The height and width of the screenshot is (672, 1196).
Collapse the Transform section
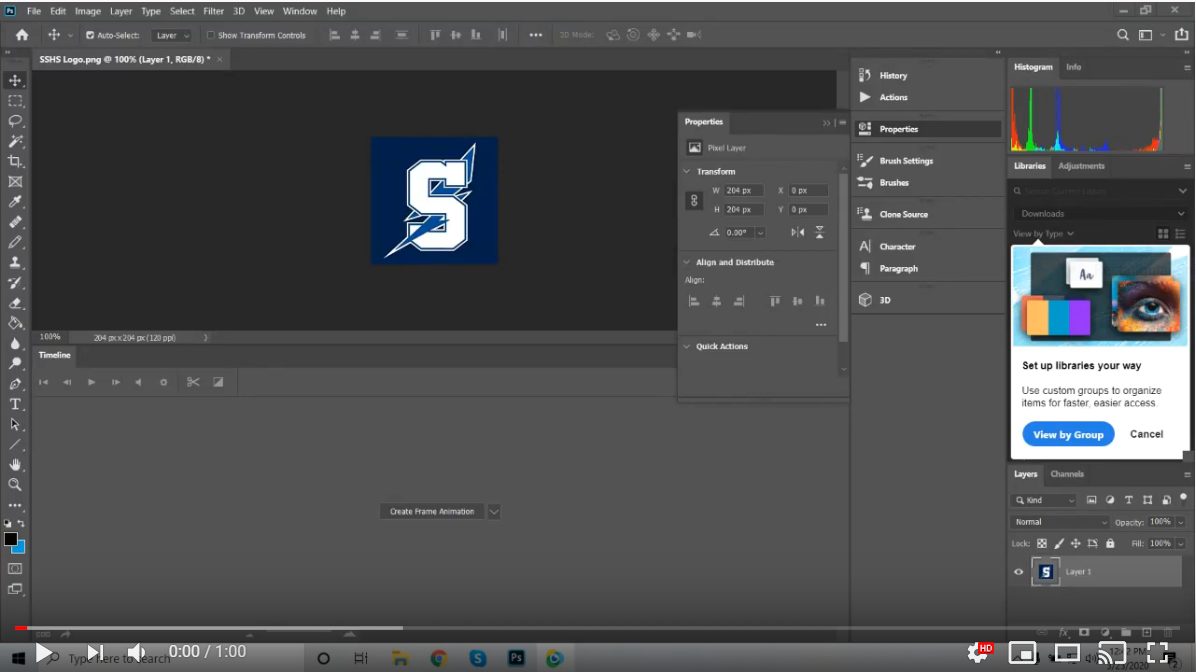click(686, 172)
